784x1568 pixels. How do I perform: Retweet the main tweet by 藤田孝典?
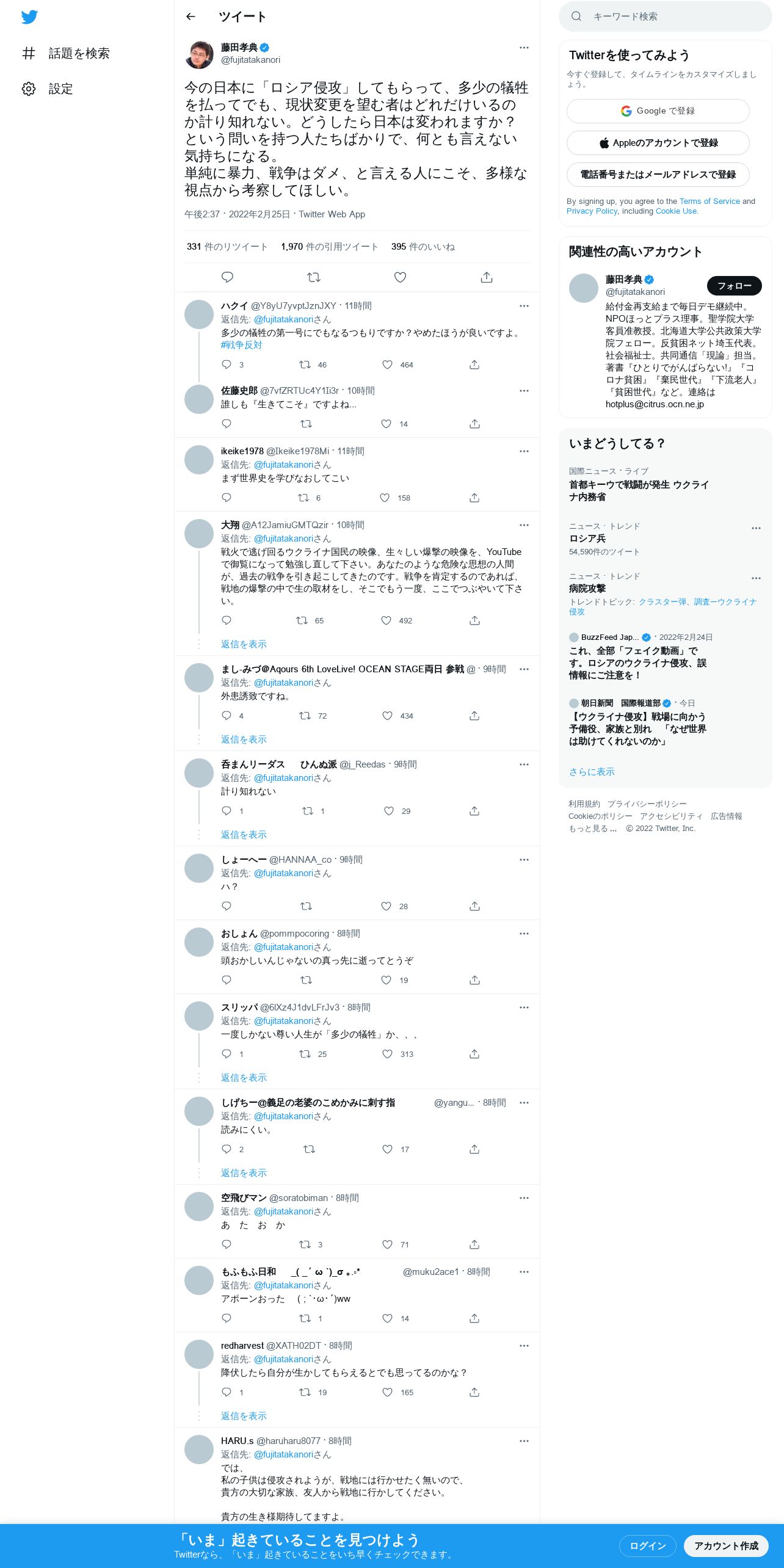pyautogui.click(x=314, y=277)
